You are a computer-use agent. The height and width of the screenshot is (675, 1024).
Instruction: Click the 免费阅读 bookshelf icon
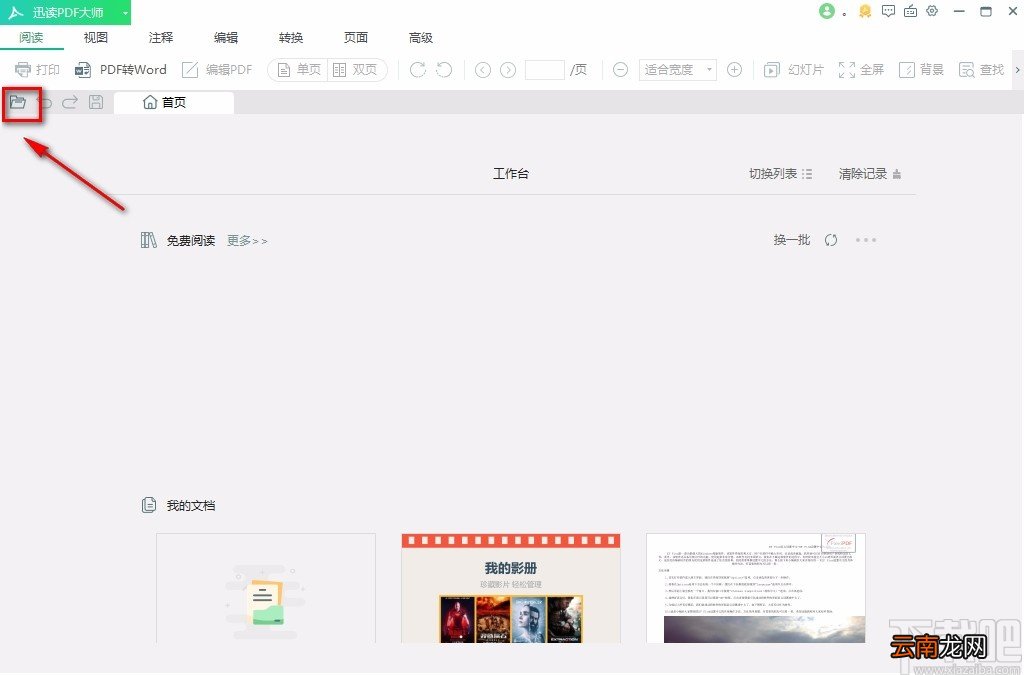tap(149, 240)
